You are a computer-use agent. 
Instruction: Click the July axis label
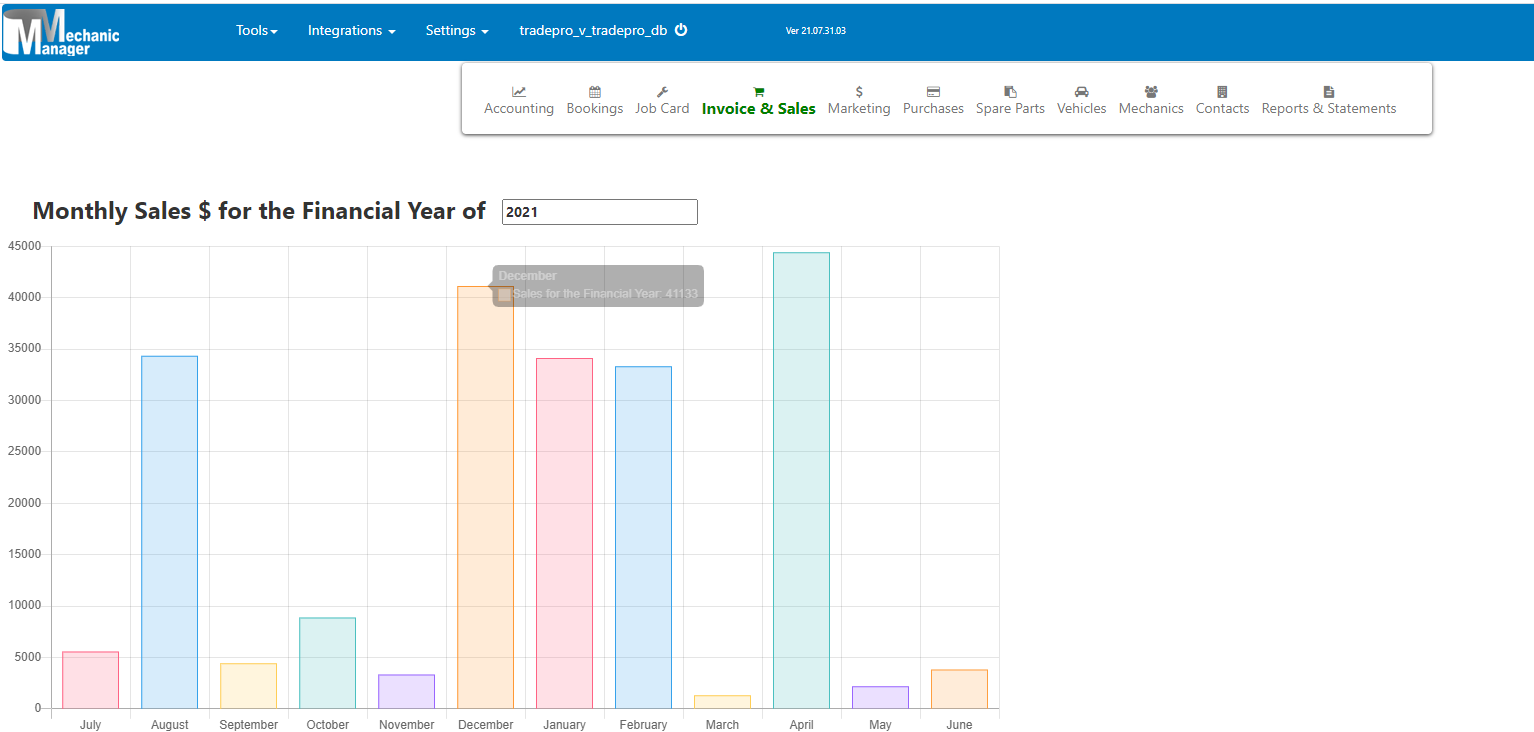[90, 725]
